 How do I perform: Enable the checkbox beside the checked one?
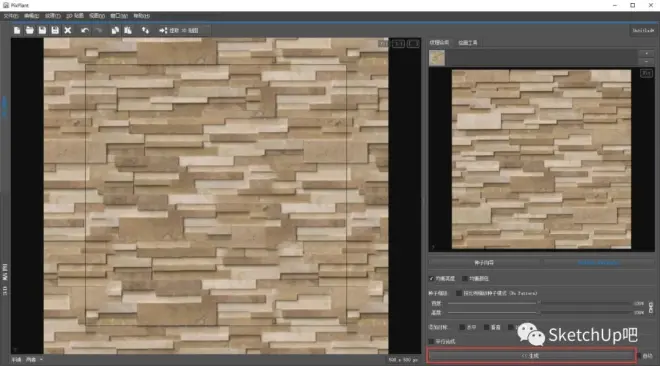coord(465,278)
